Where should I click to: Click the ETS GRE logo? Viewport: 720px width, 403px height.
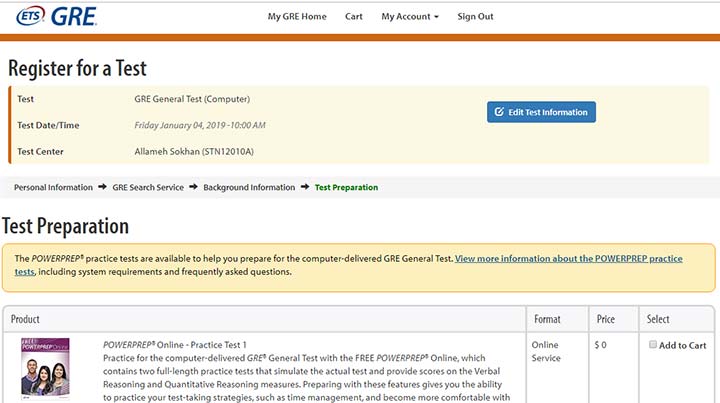[x=56, y=17]
